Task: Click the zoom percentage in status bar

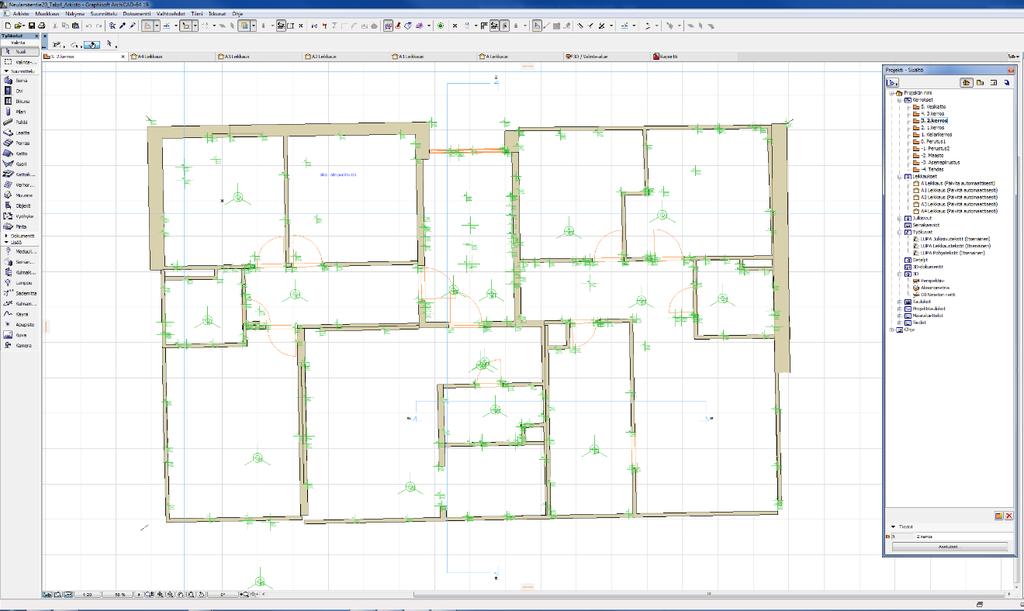Action: pos(120,595)
